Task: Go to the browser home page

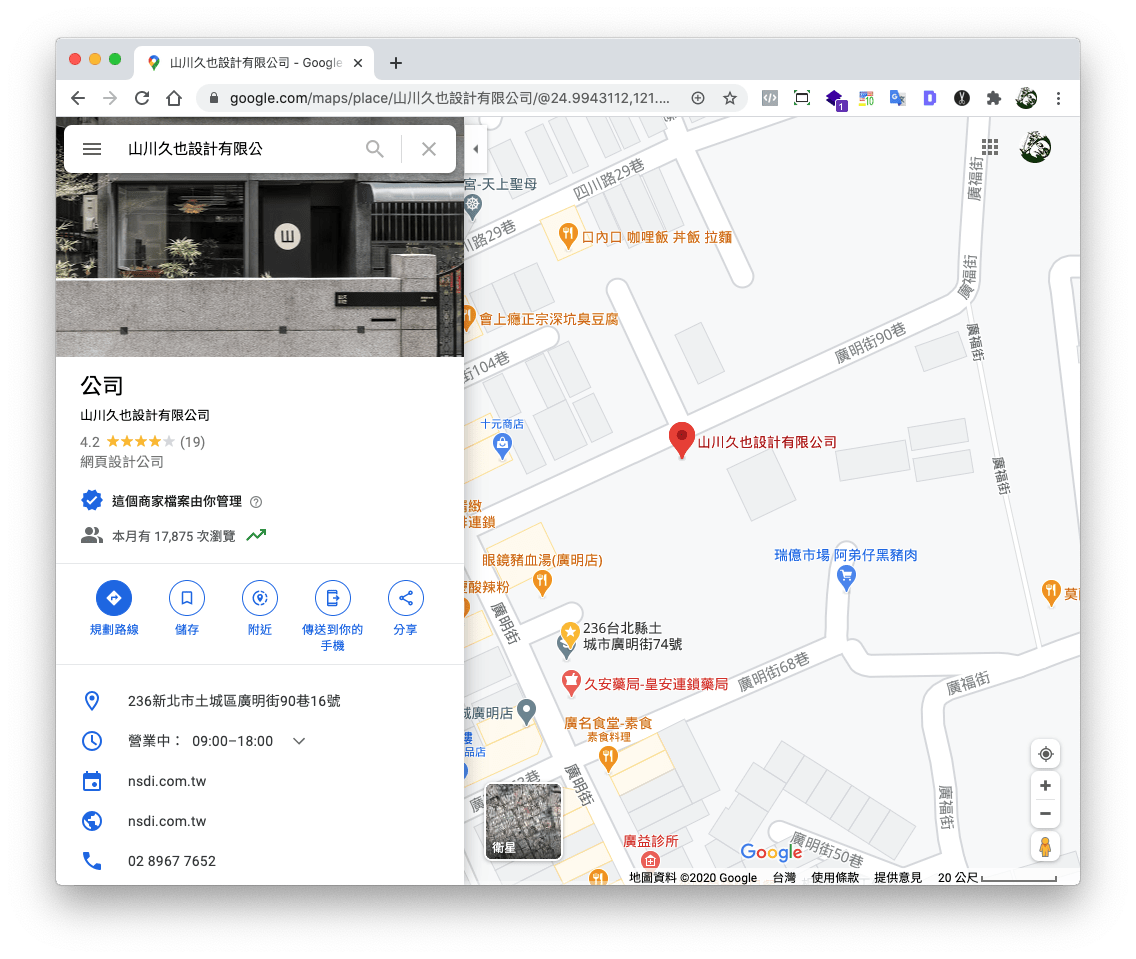Action: pos(174,98)
